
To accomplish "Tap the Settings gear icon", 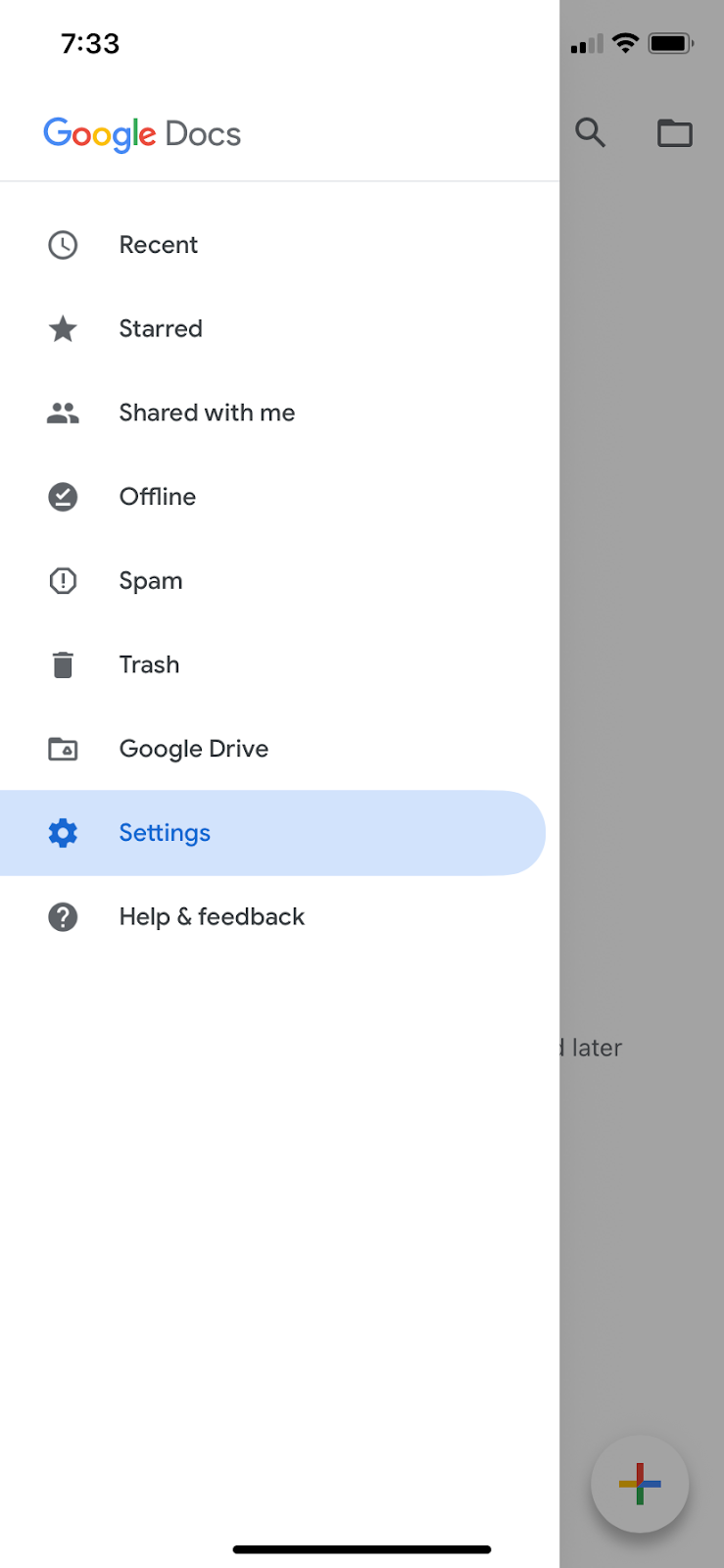I will [x=63, y=833].
